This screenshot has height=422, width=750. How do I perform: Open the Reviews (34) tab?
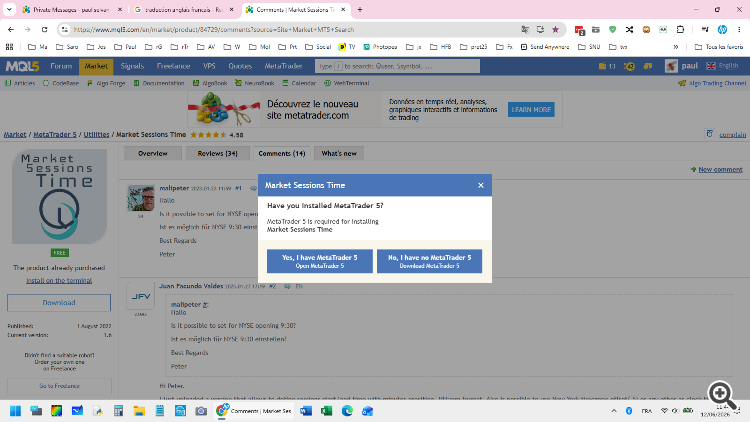pos(217,154)
